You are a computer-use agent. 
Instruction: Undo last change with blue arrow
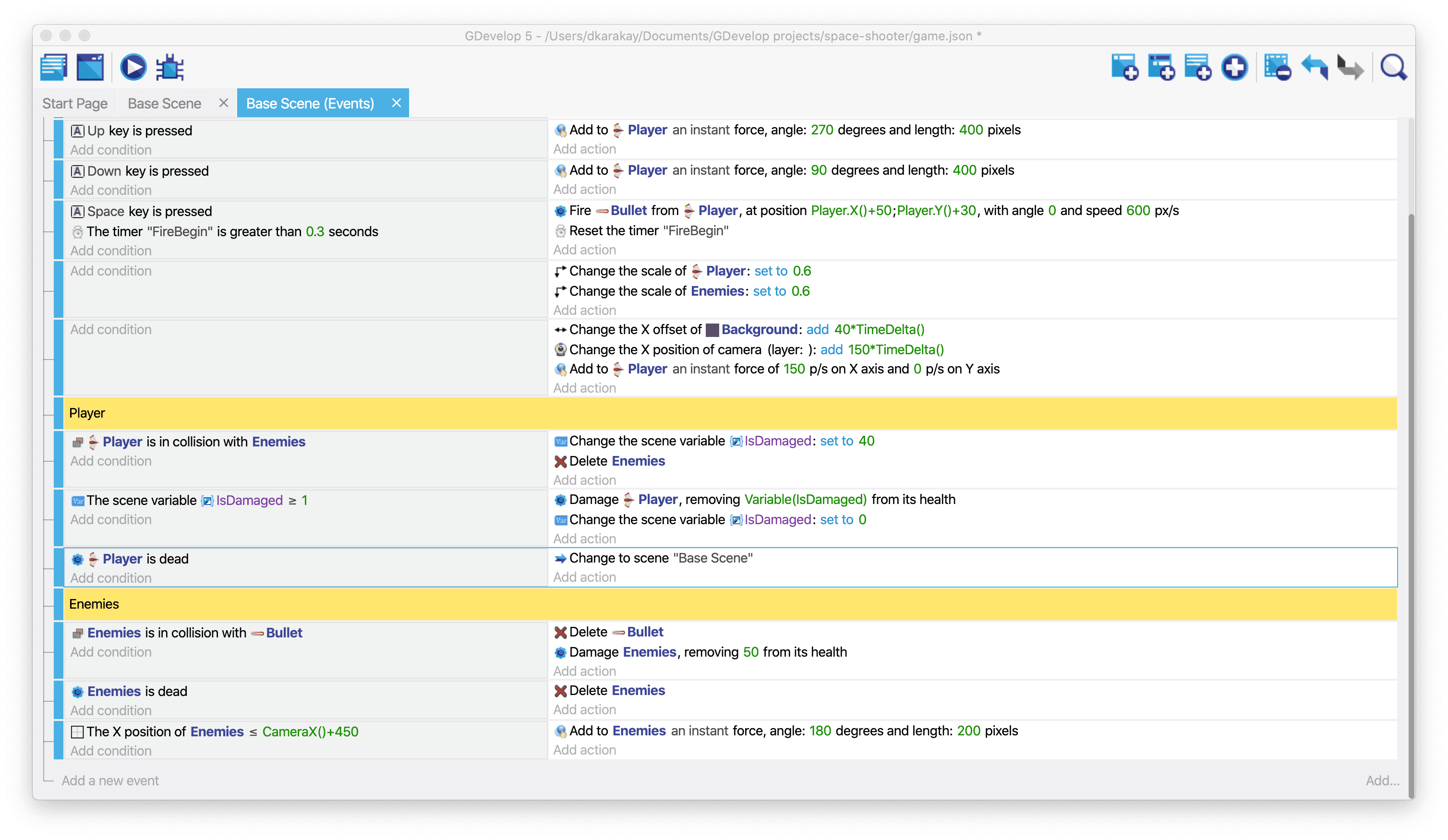coord(1315,67)
